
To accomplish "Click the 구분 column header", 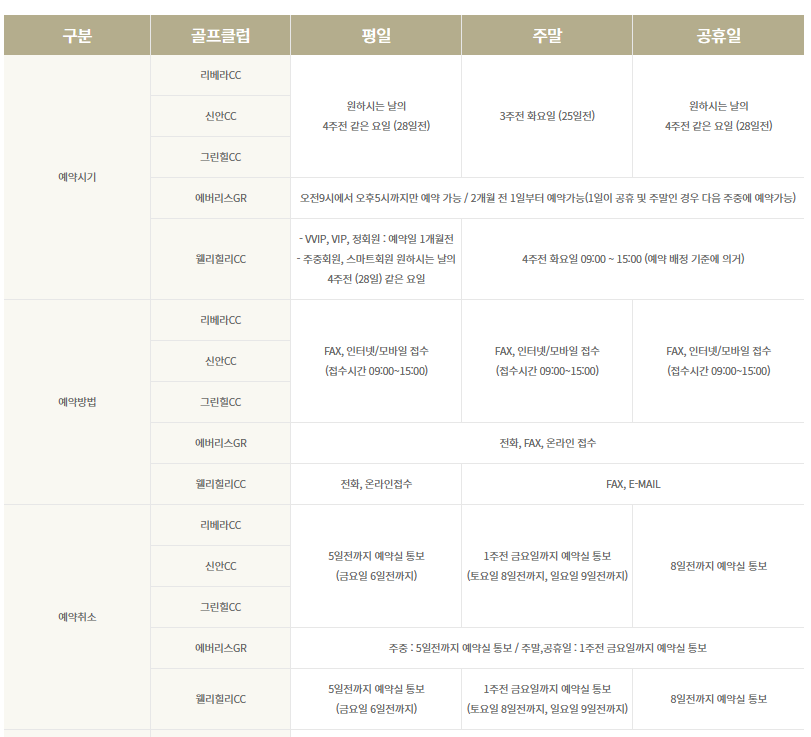I will (x=77, y=35).
